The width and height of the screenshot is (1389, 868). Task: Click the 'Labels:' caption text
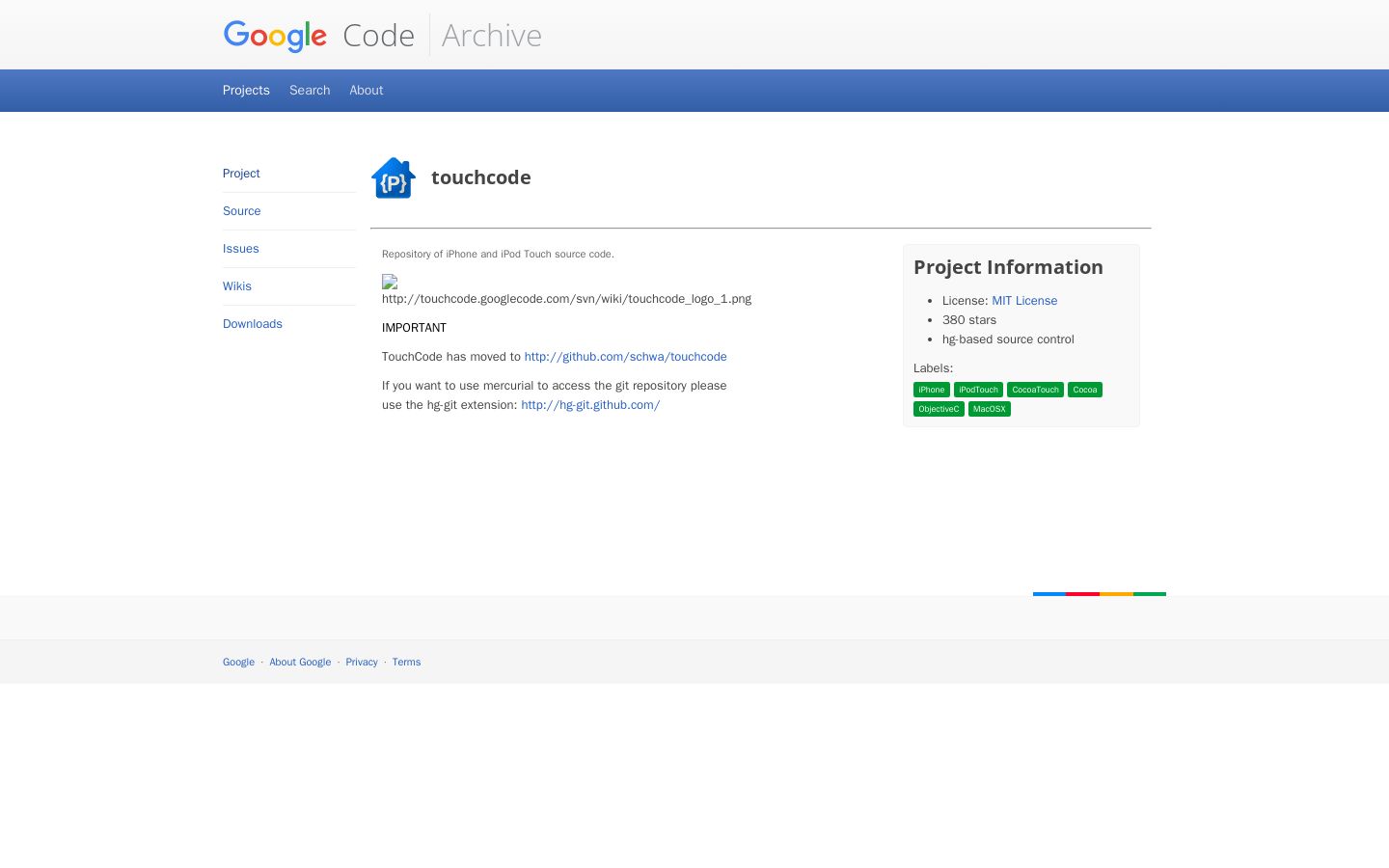pos(933,368)
